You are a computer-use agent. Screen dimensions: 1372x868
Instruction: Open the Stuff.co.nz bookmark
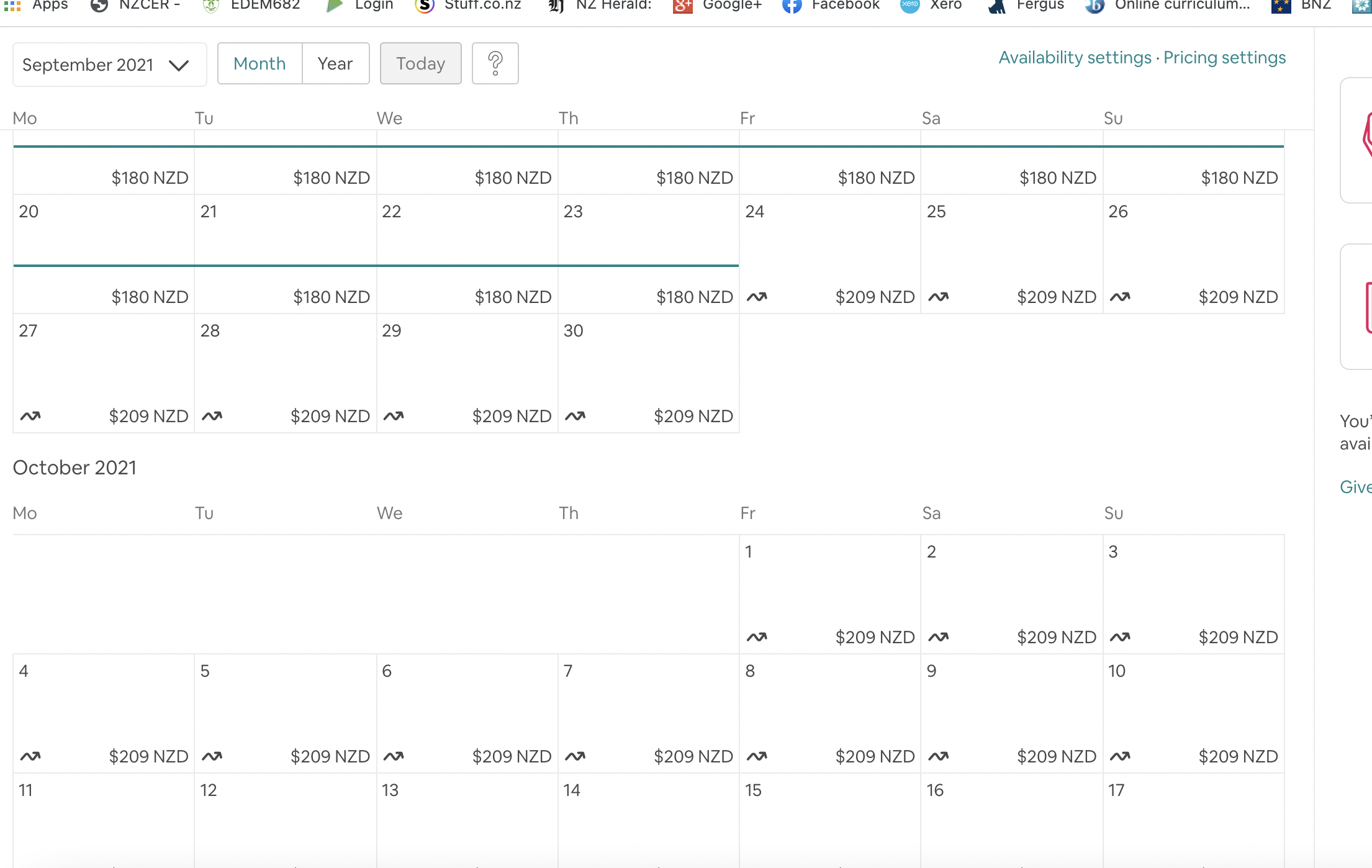click(x=482, y=5)
